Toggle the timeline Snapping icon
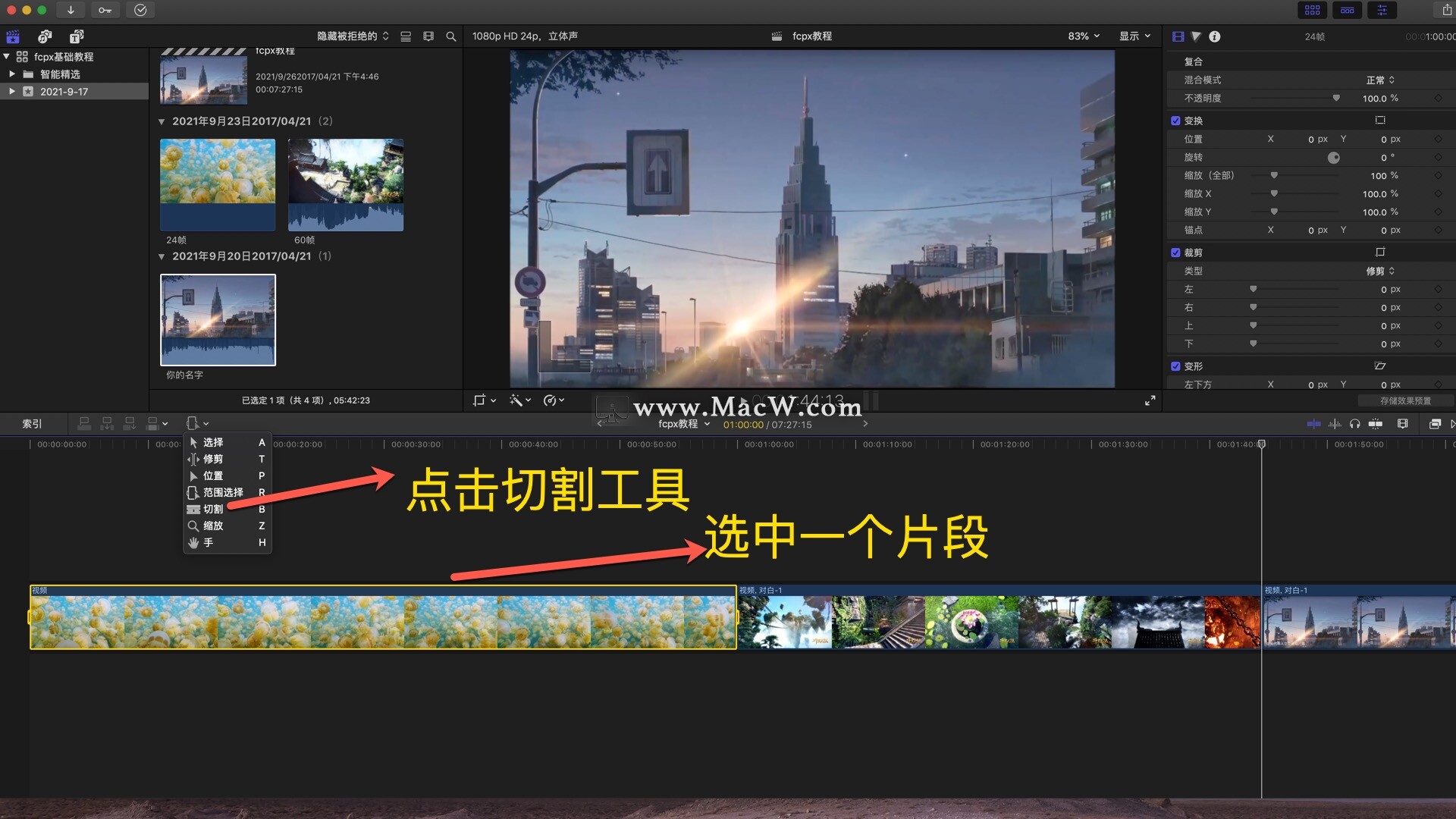Image resolution: width=1456 pixels, height=819 pixels. pyautogui.click(x=1376, y=424)
